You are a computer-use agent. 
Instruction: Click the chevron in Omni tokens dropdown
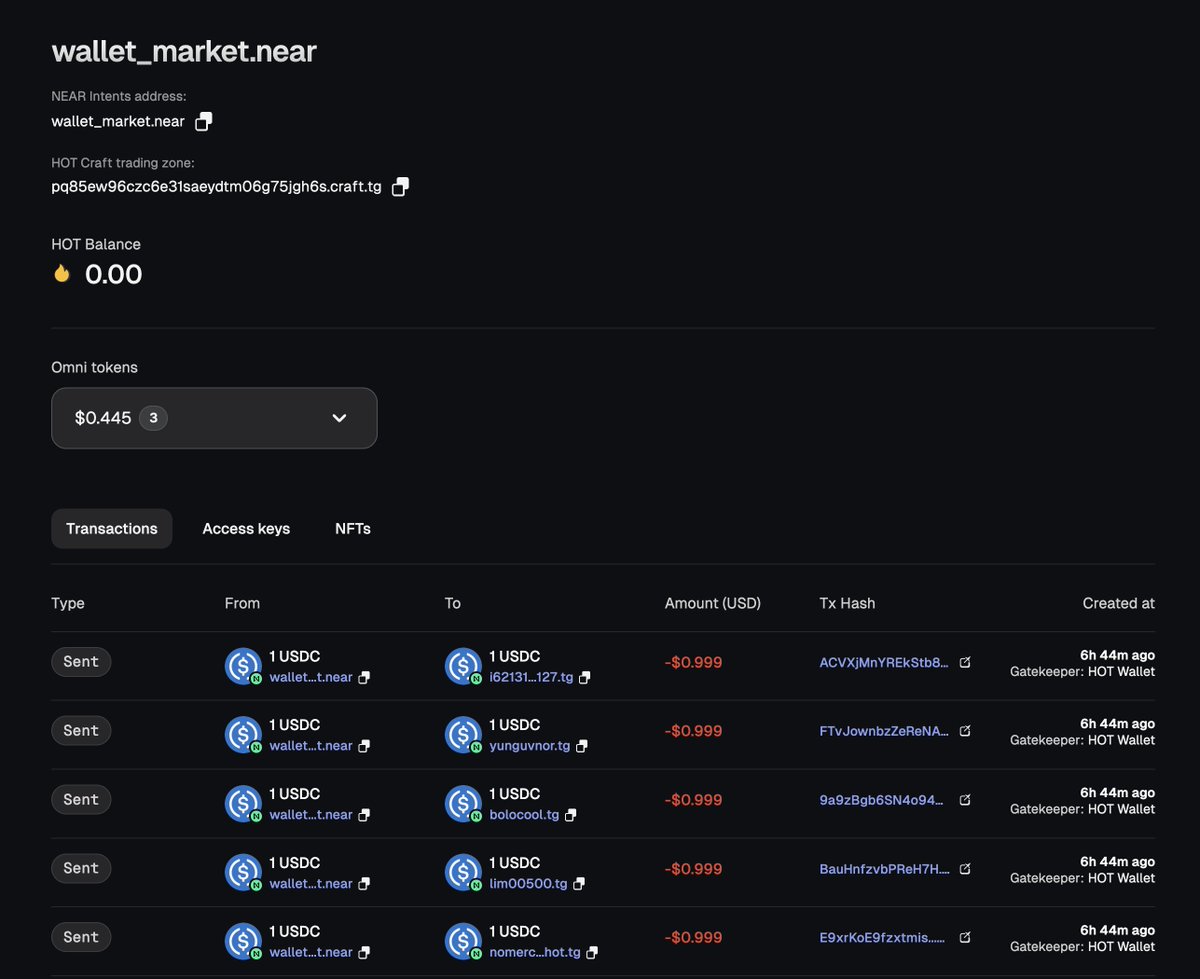(339, 418)
